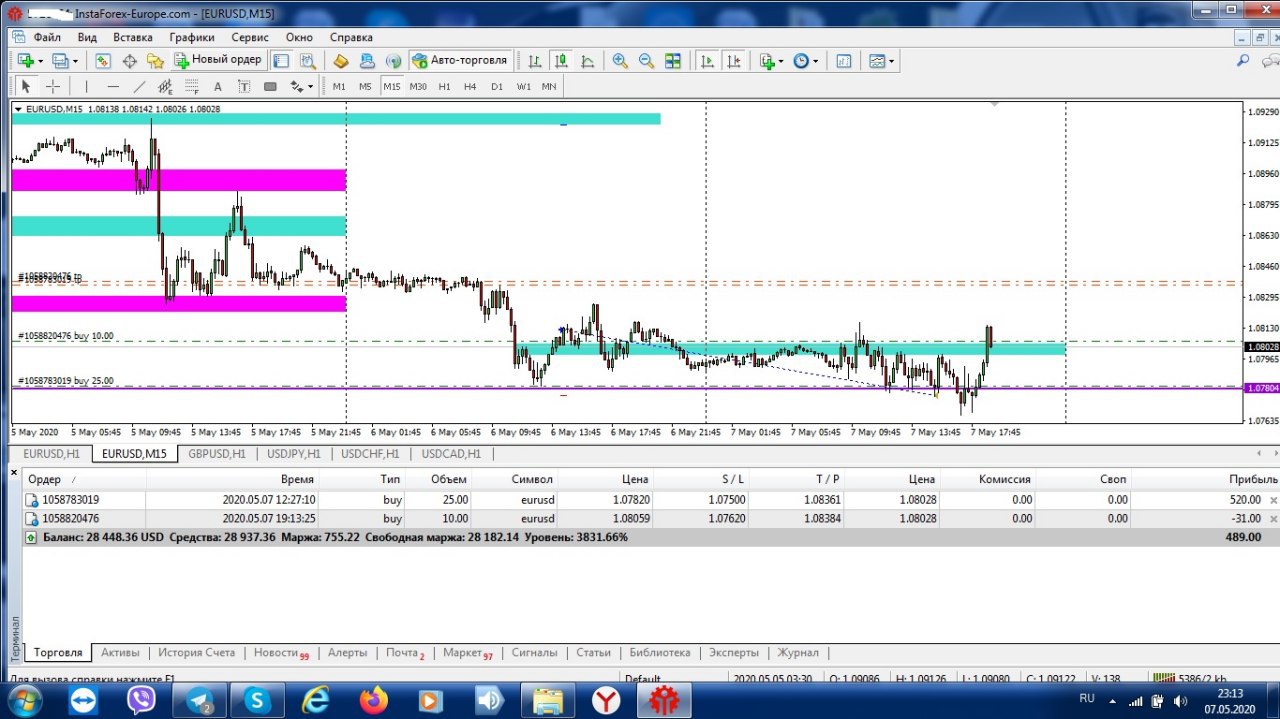Toggle Авто-торговля auto trading
Image resolution: width=1280 pixels, height=719 pixels.
coord(460,61)
